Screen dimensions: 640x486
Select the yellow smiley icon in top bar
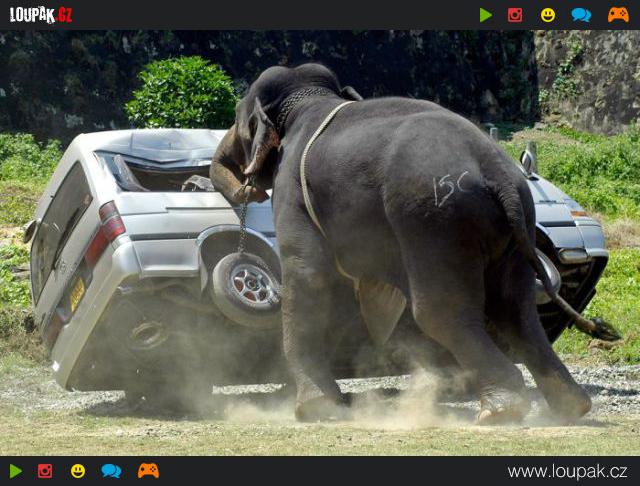pos(547,15)
